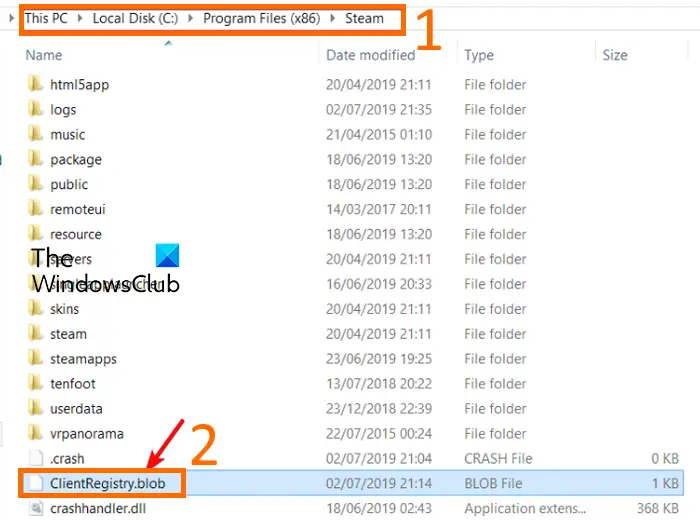Click the BLOB File type cell
The height and width of the screenshot is (520, 700).
tap(493, 483)
